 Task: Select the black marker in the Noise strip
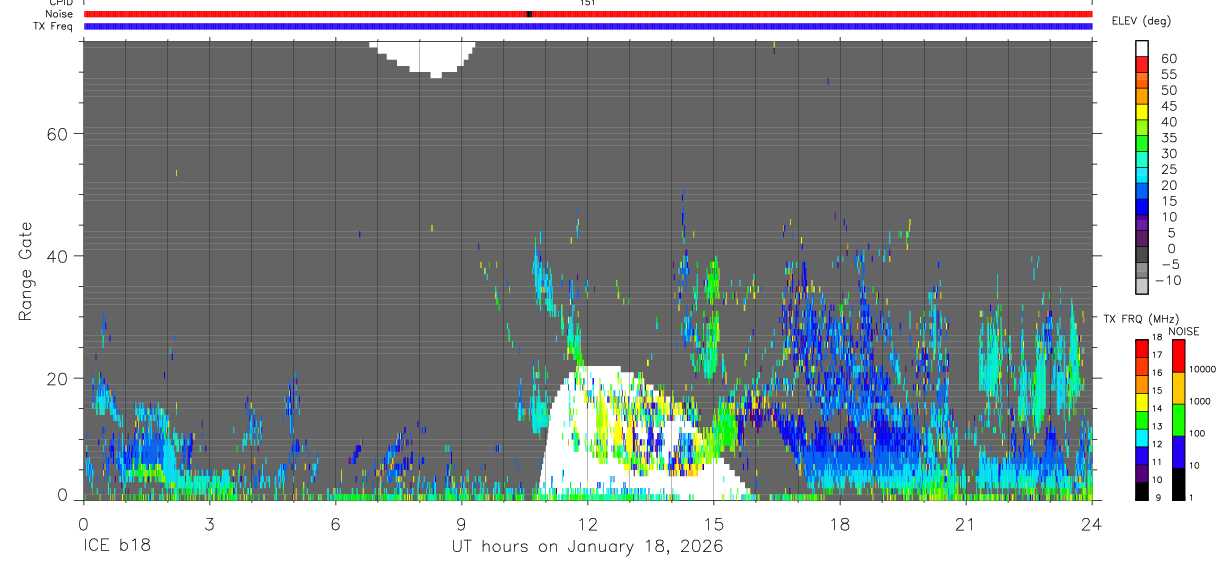[x=529, y=14]
